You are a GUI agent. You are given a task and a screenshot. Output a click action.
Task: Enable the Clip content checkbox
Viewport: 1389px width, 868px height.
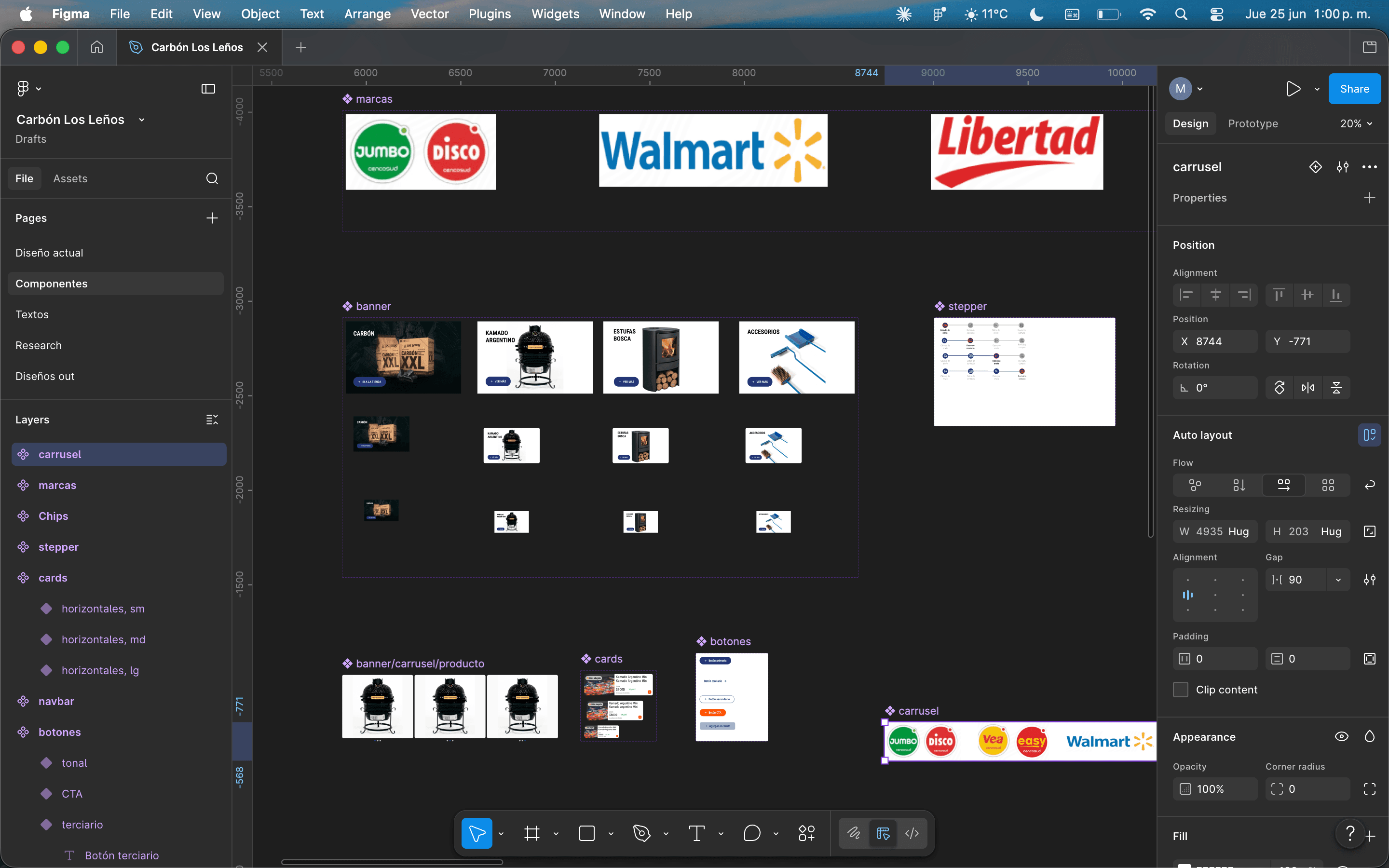1181,690
